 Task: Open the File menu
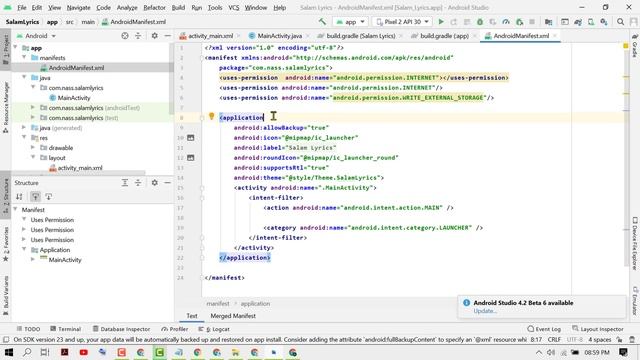click(x=22, y=7)
